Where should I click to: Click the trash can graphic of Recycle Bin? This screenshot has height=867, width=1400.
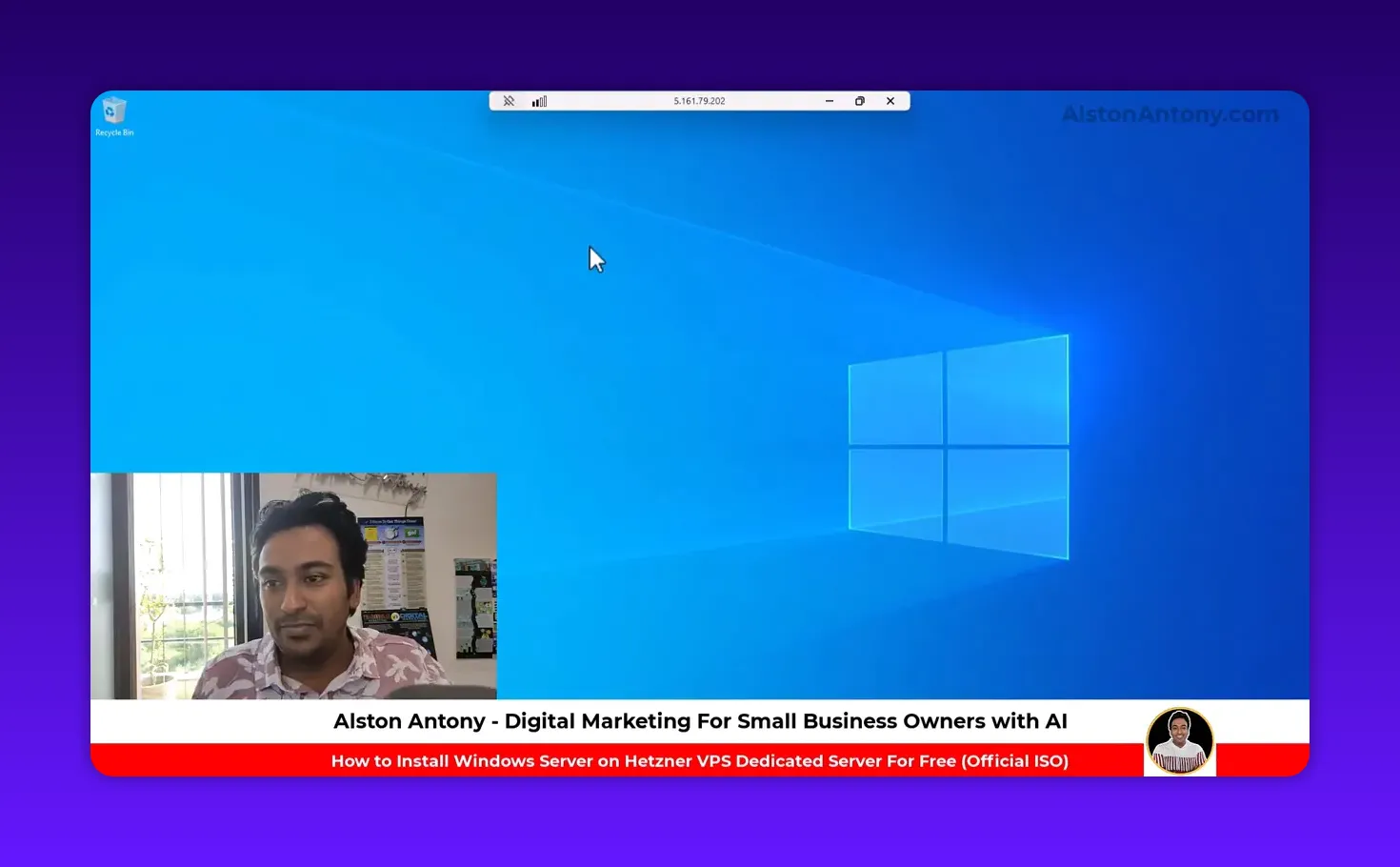click(114, 110)
